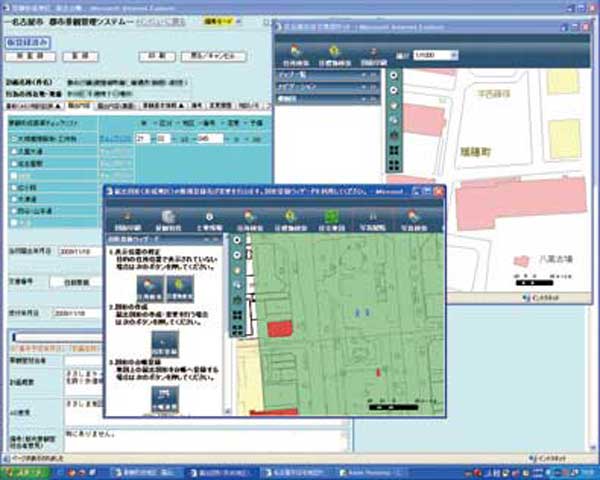This screenshot has width=600, height=480.
Task: Select the hand pan tool beside the green map
Action: [x=237, y=270]
